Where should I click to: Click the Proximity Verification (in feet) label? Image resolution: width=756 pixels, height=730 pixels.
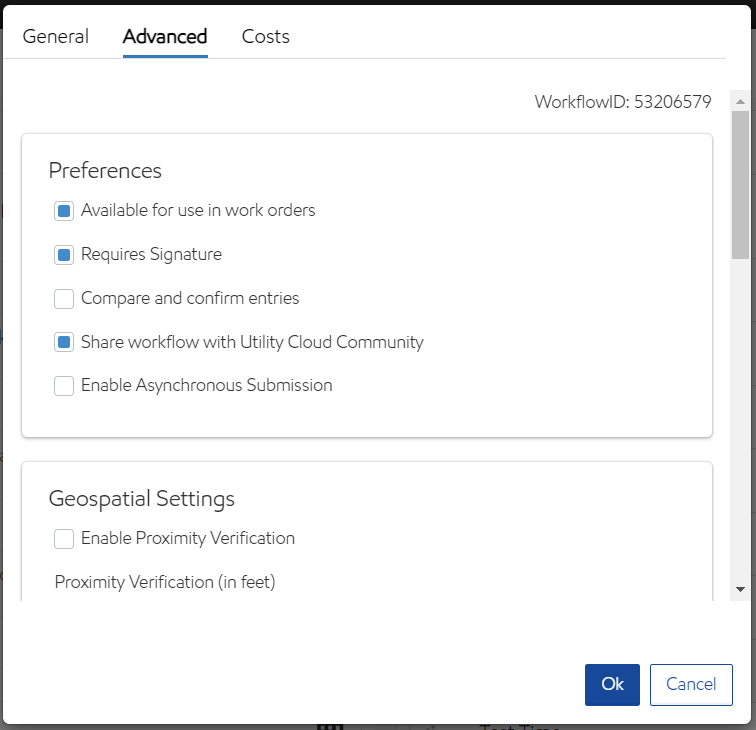[165, 582]
